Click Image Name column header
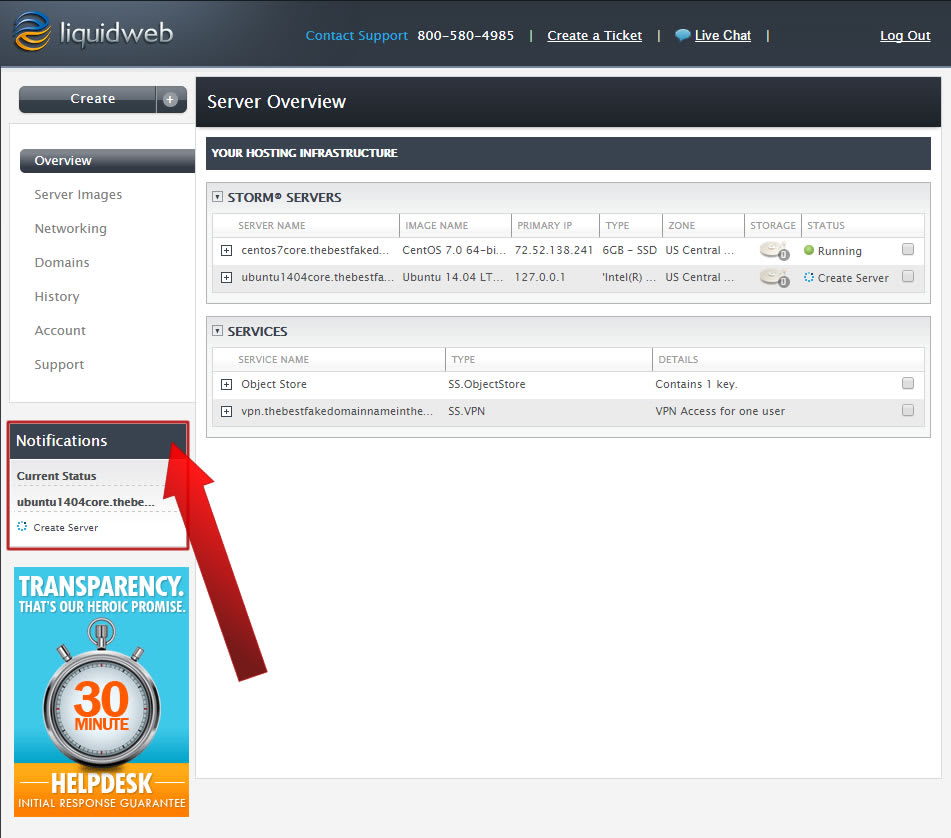 tap(436, 225)
